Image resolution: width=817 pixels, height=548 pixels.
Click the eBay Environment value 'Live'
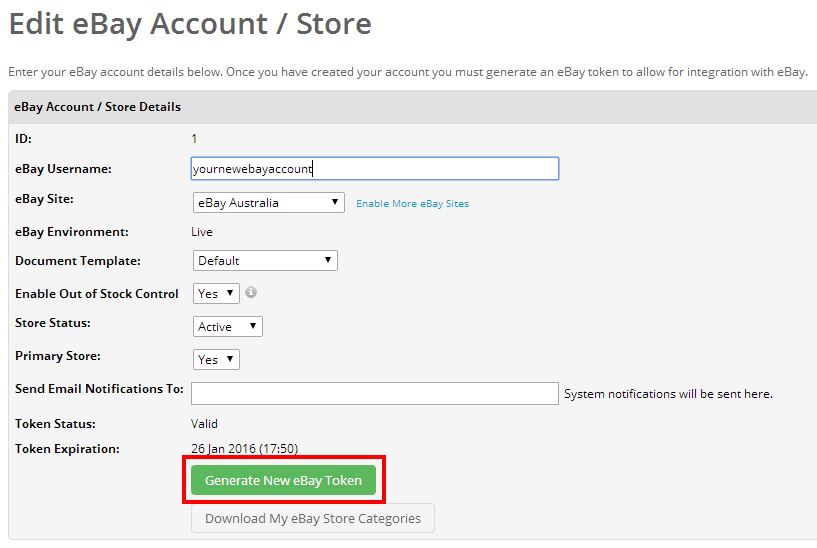coord(202,232)
